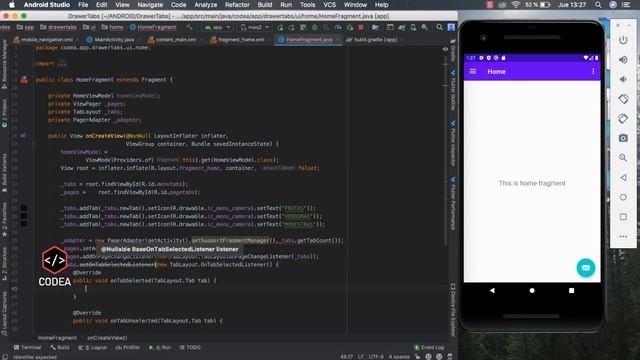Click the HomeFragment class gutter icon
Image resolution: width=640 pixels, height=360 pixels.
(24, 80)
